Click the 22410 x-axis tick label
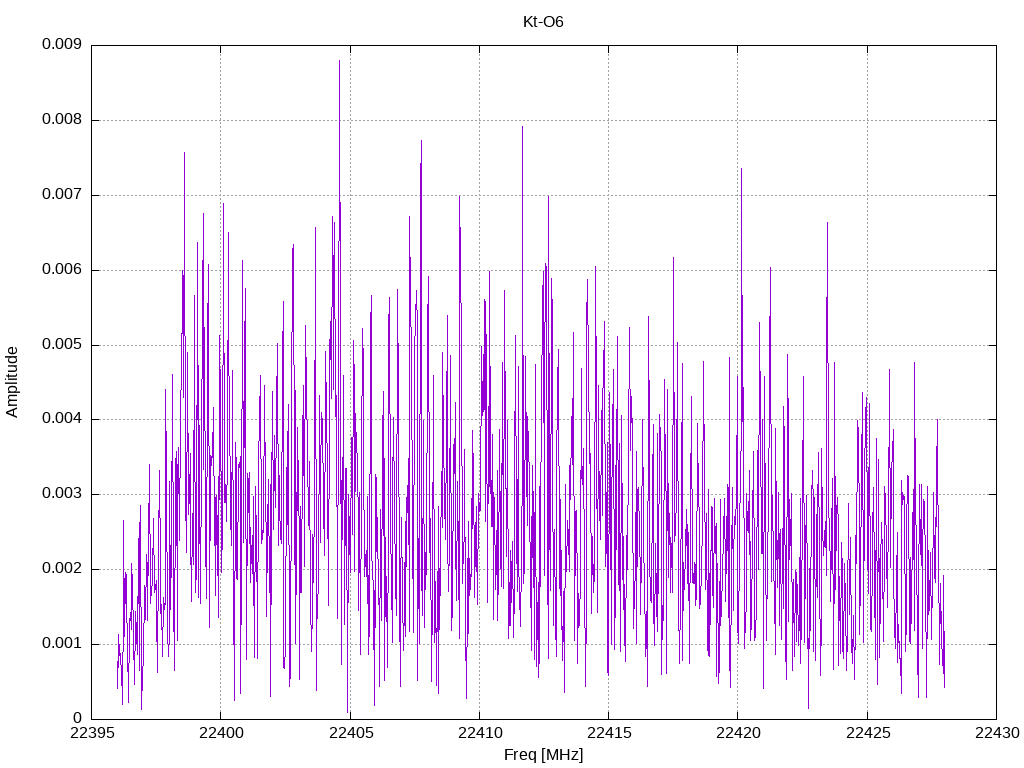The image size is (1024, 768). point(479,733)
